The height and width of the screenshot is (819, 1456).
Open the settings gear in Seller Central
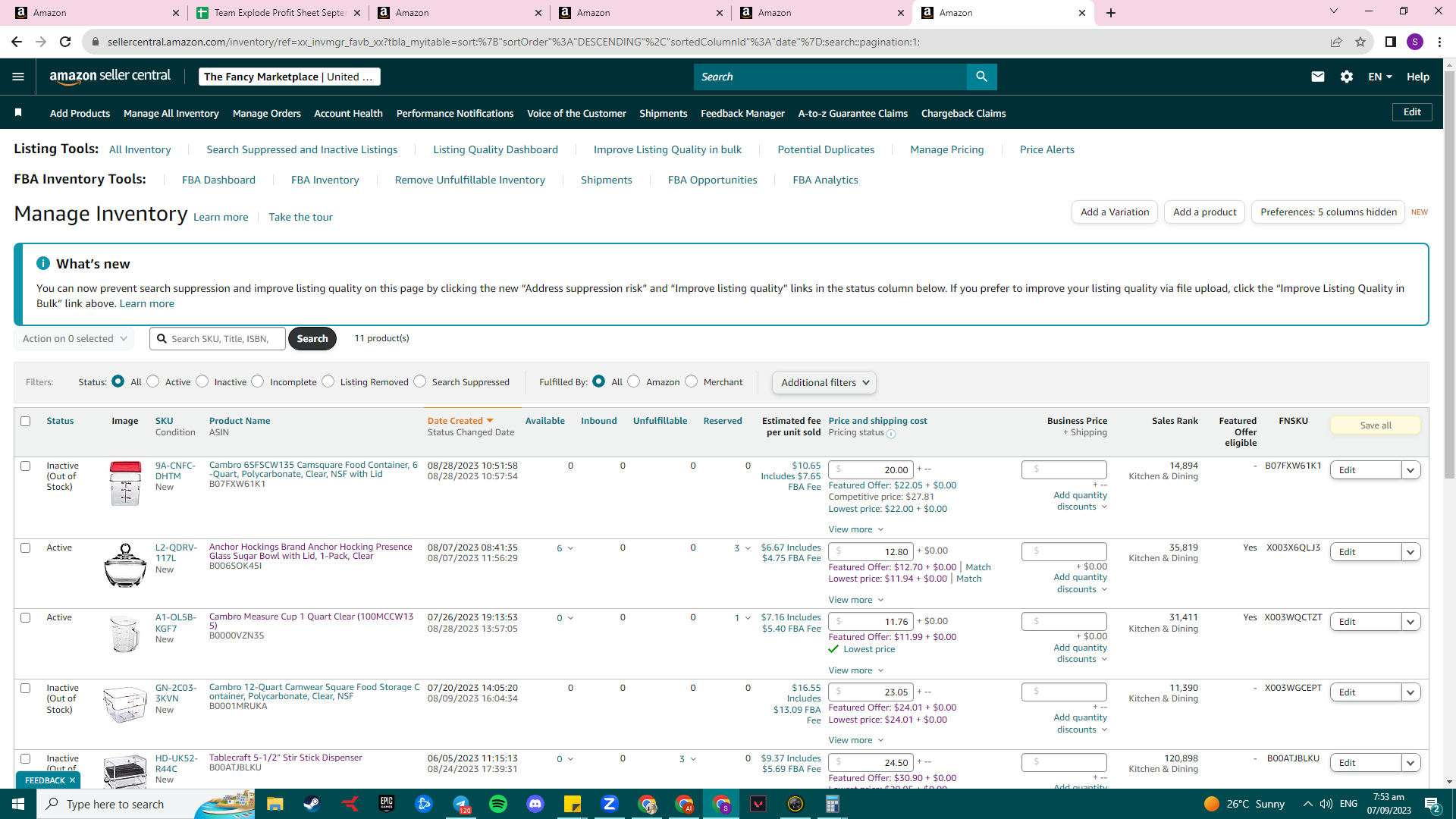point(1347,77)
